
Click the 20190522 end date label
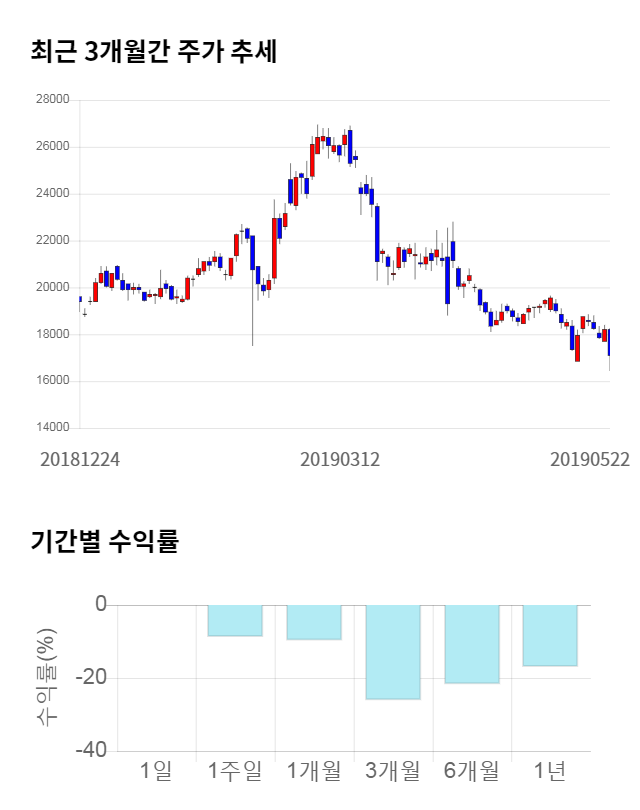[589, 459]
